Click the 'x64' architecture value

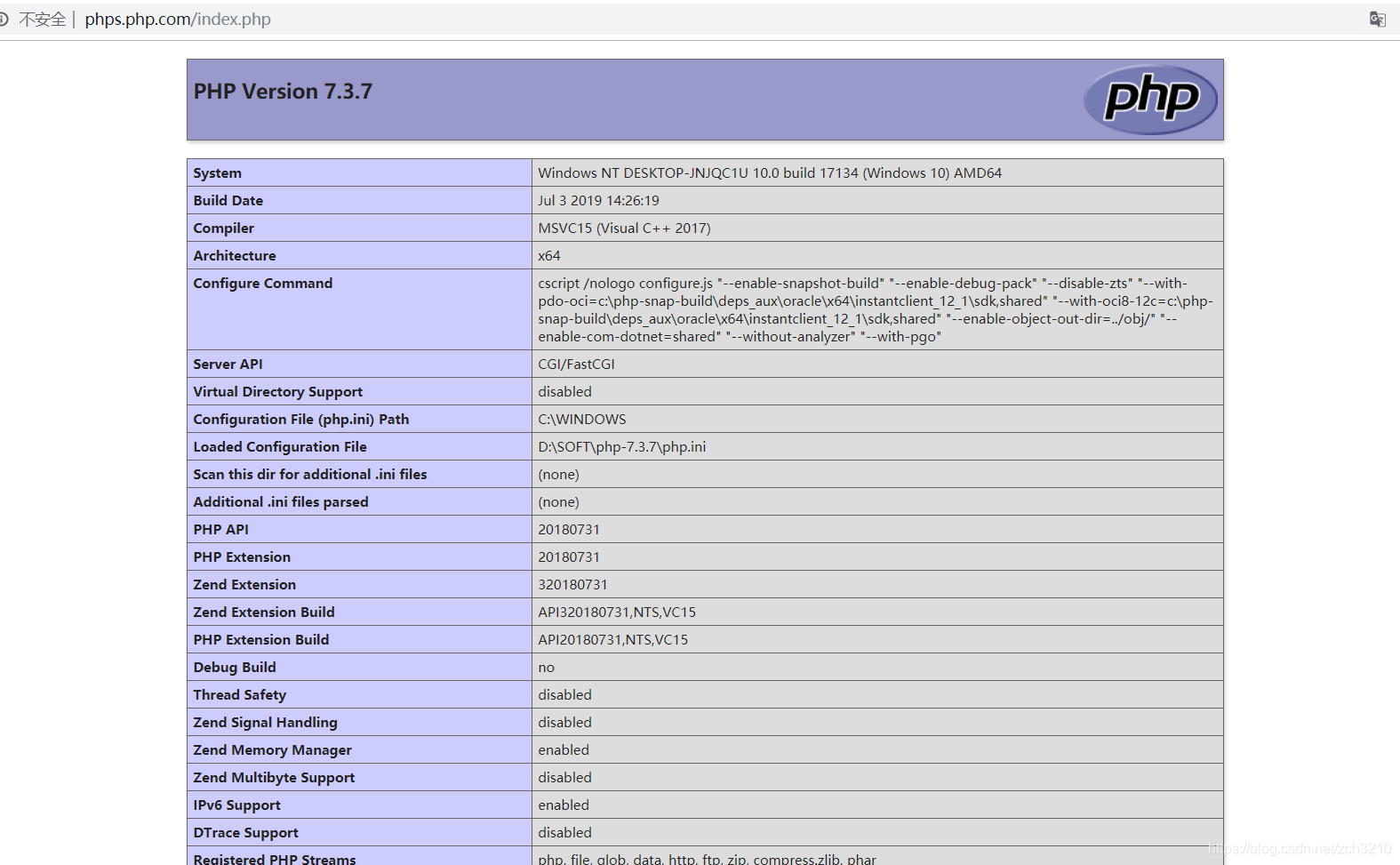(549, 255)
